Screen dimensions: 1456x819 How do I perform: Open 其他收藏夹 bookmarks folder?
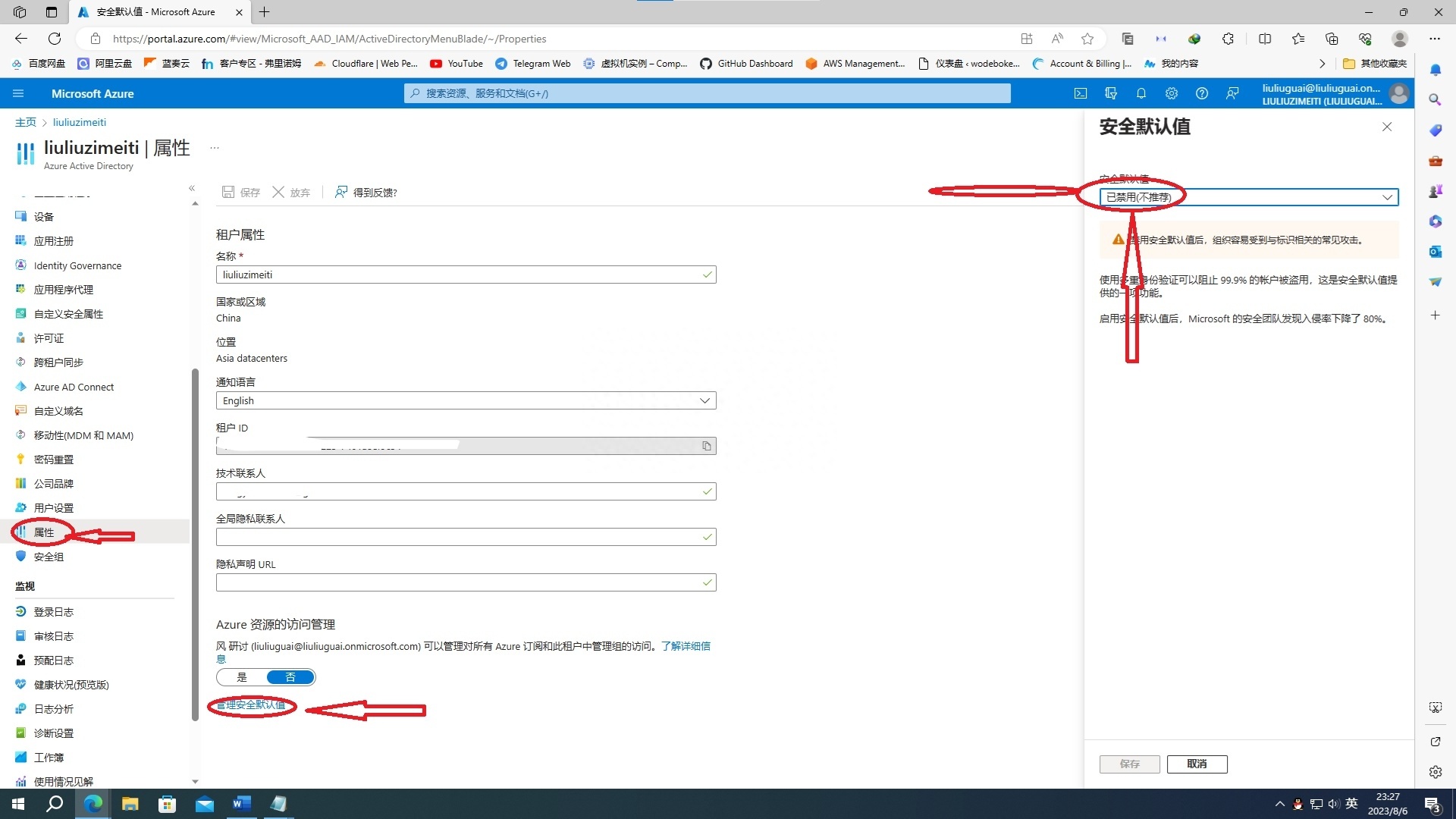(1375, 64)
